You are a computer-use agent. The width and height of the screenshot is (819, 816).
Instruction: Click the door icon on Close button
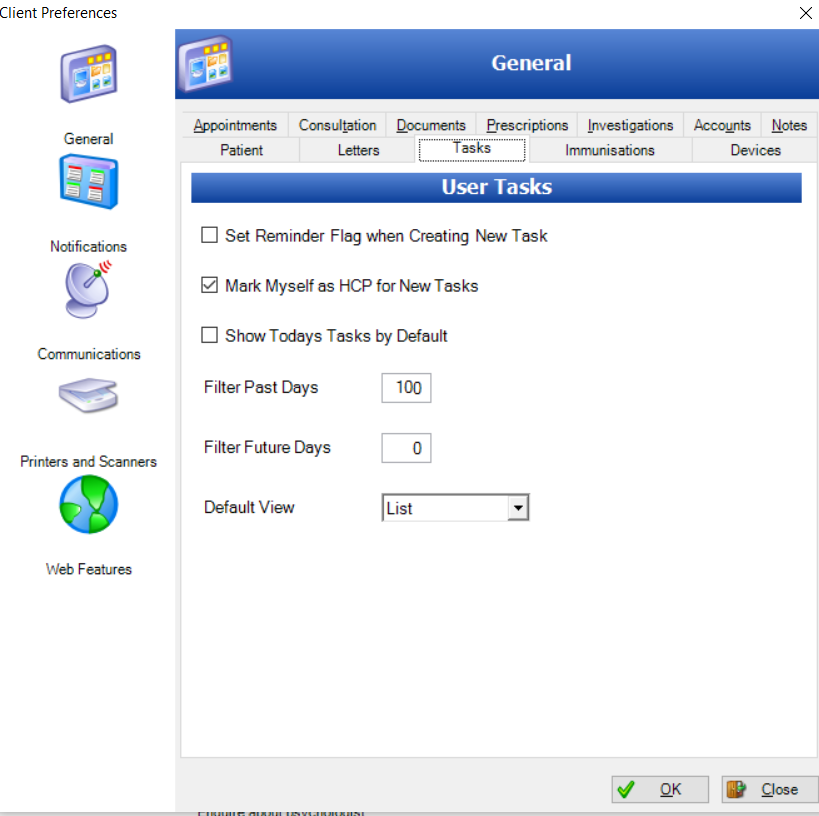pos(736,789)
